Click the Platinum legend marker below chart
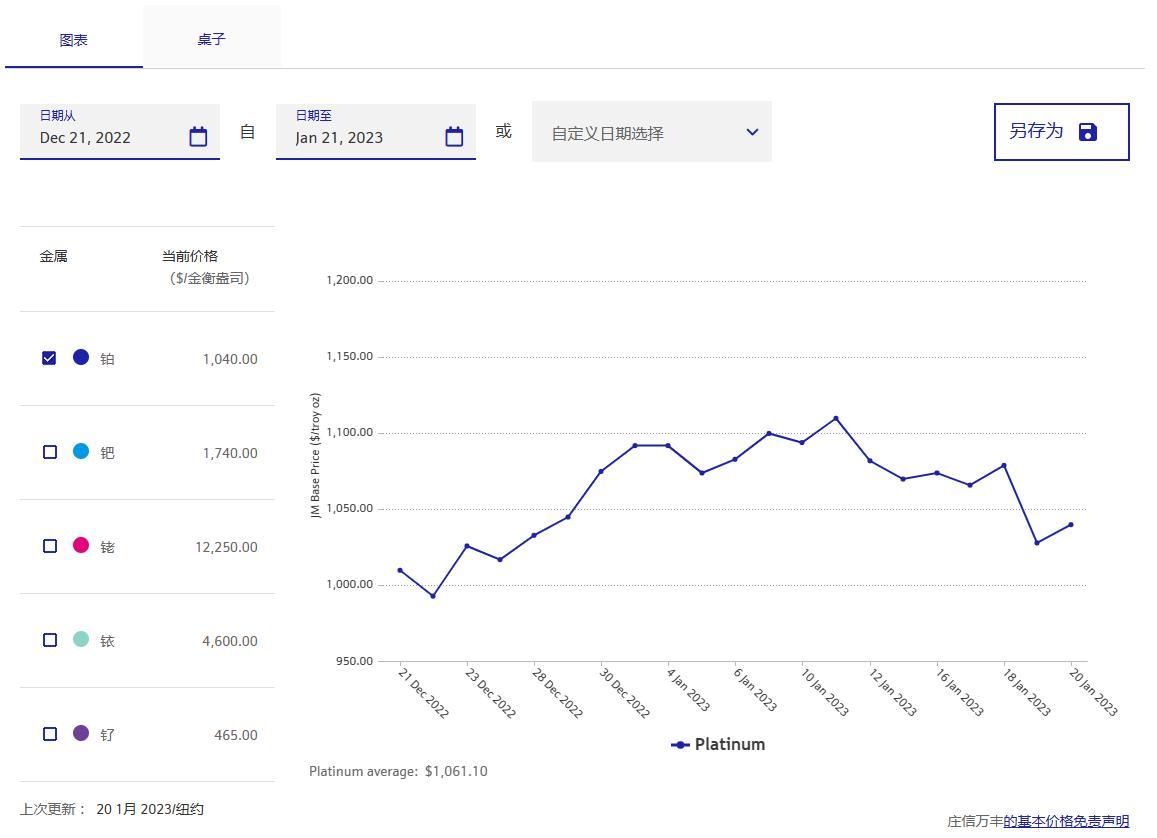Image resolution: width=1157 pixels, height=838 pixels. coord(680,745)
